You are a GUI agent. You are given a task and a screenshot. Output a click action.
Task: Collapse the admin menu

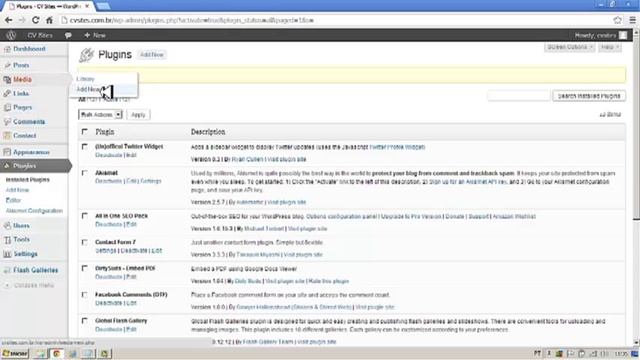29,285
